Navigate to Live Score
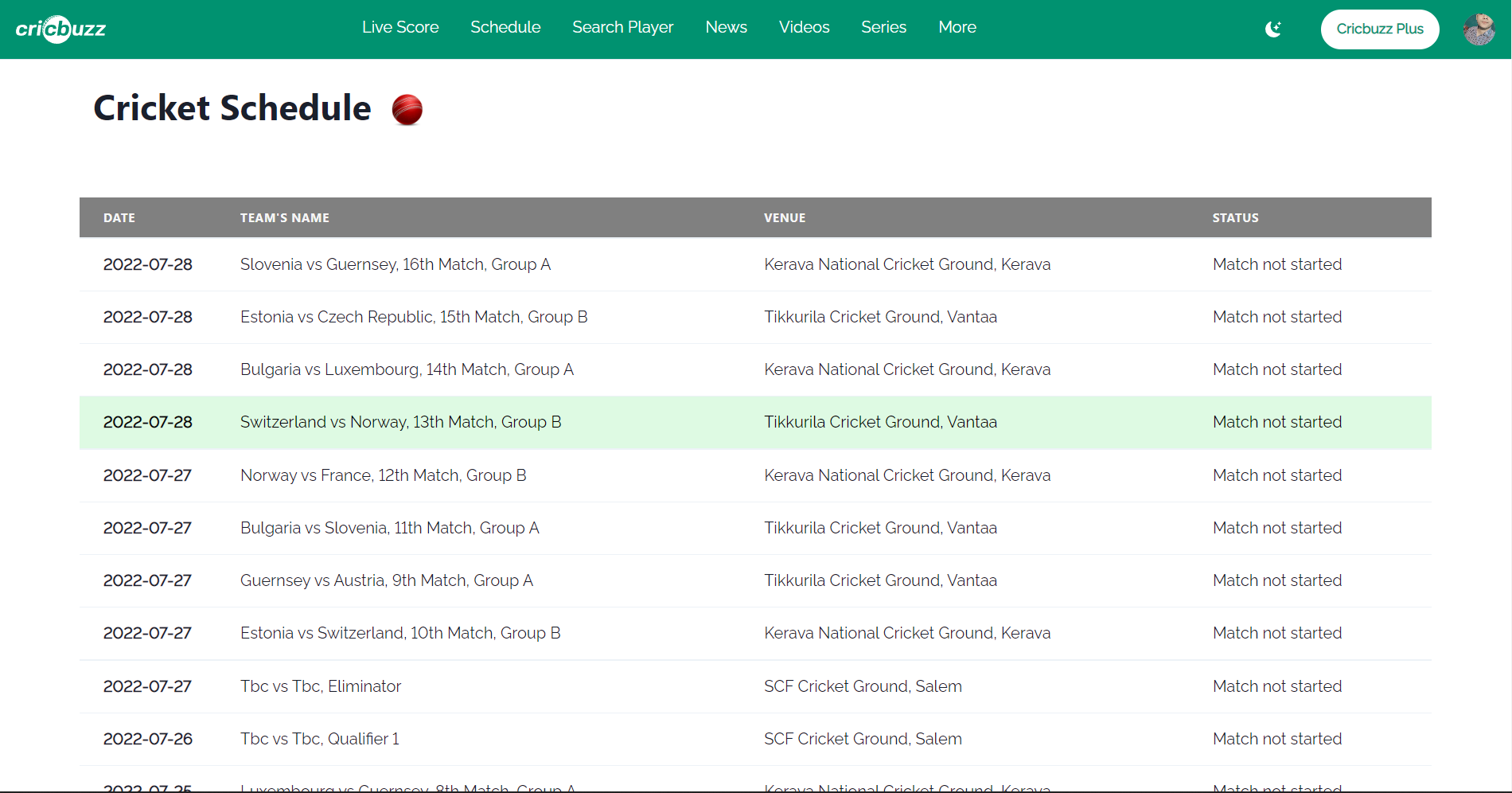Screen dimensions: 1512x793 point(400,27)
